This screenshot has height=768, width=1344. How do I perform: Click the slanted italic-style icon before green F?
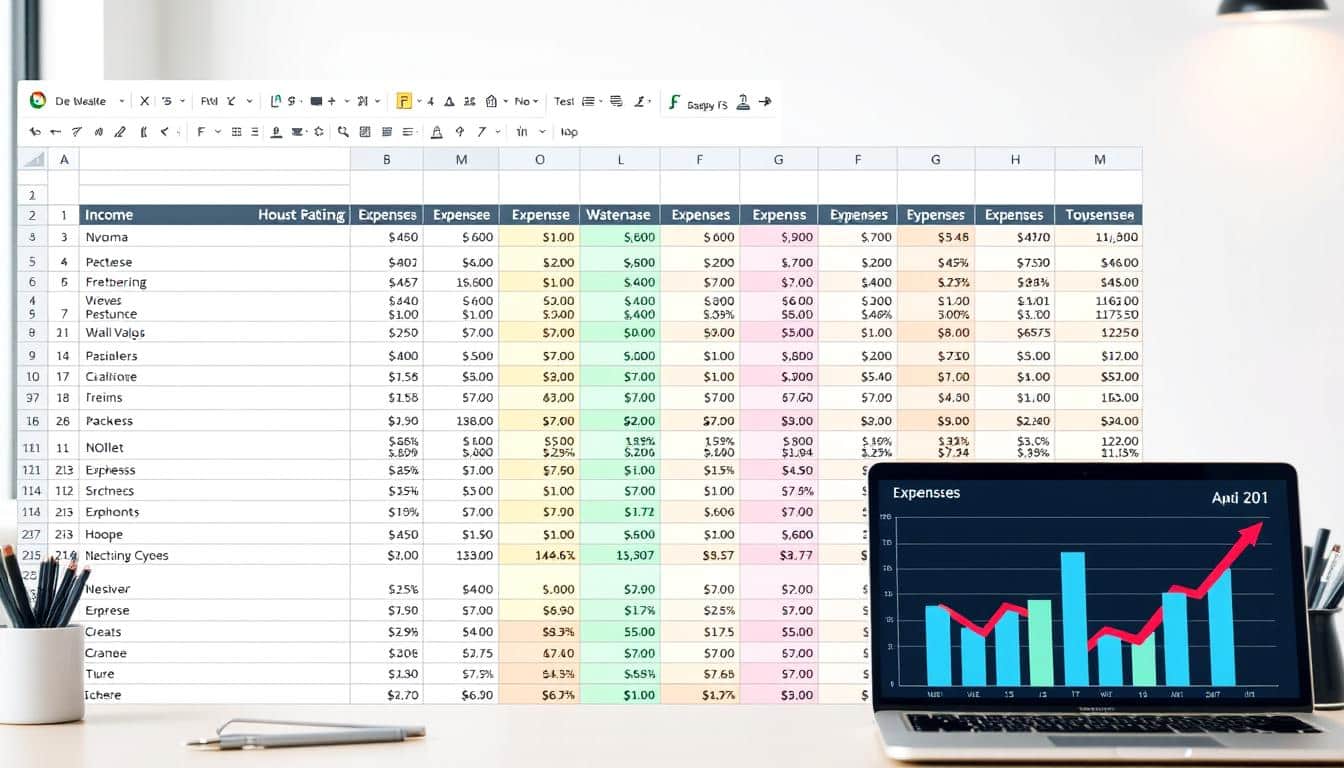(x=640, y=101)
